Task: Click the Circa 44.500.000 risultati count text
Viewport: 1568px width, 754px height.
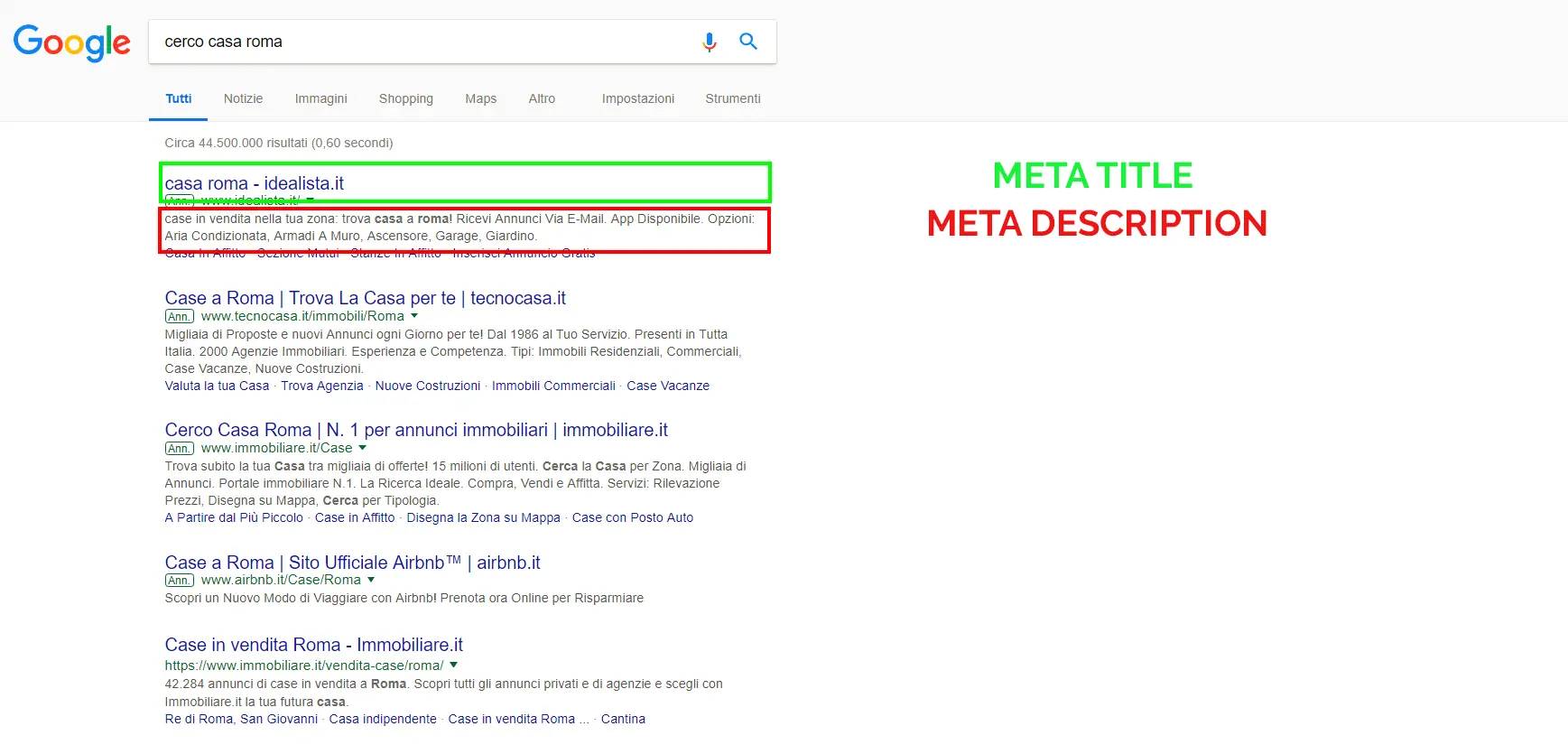Action: pyautogui.click(x=279, y=143)
